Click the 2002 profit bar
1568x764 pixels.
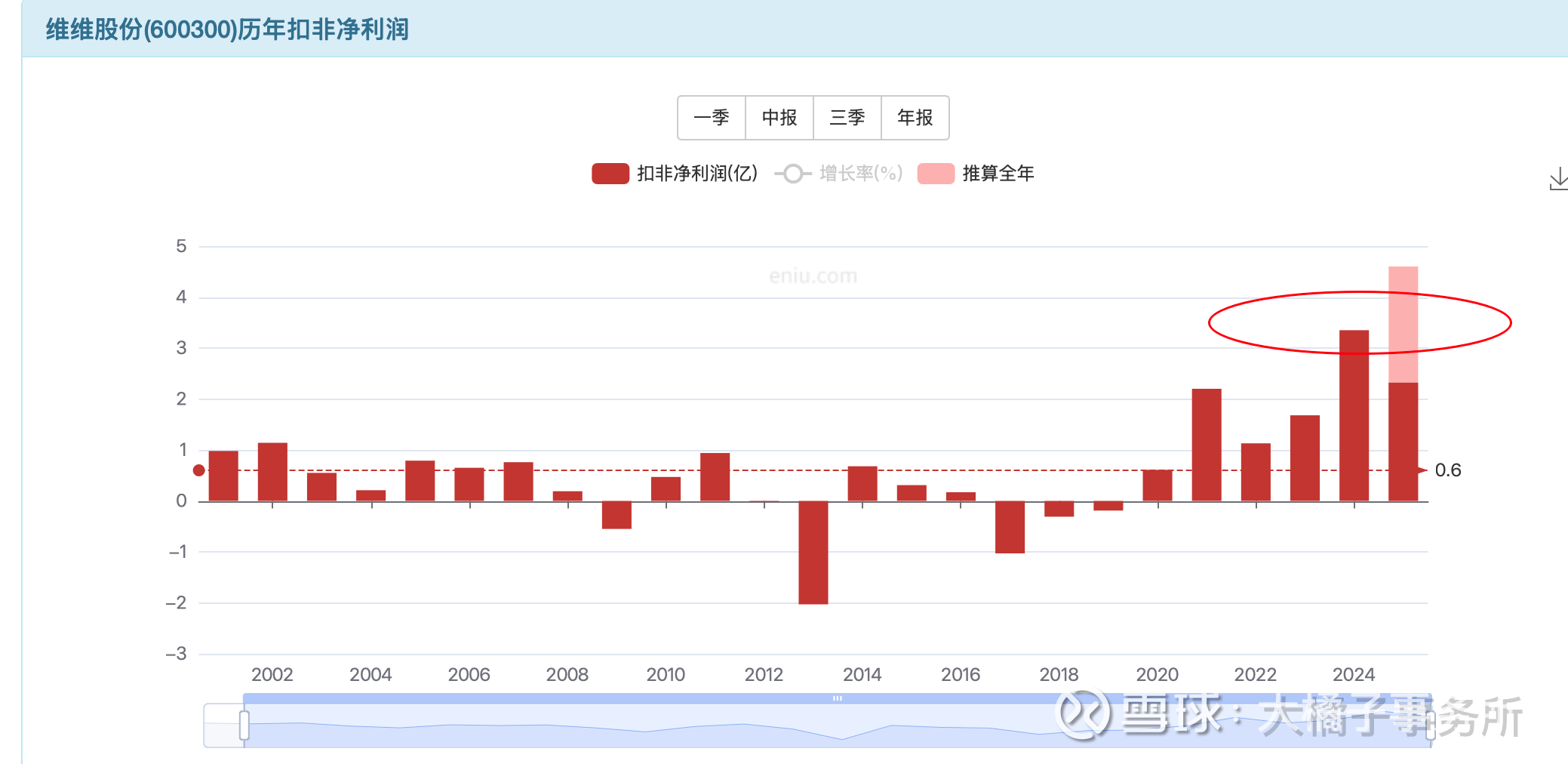click(272, 472)
